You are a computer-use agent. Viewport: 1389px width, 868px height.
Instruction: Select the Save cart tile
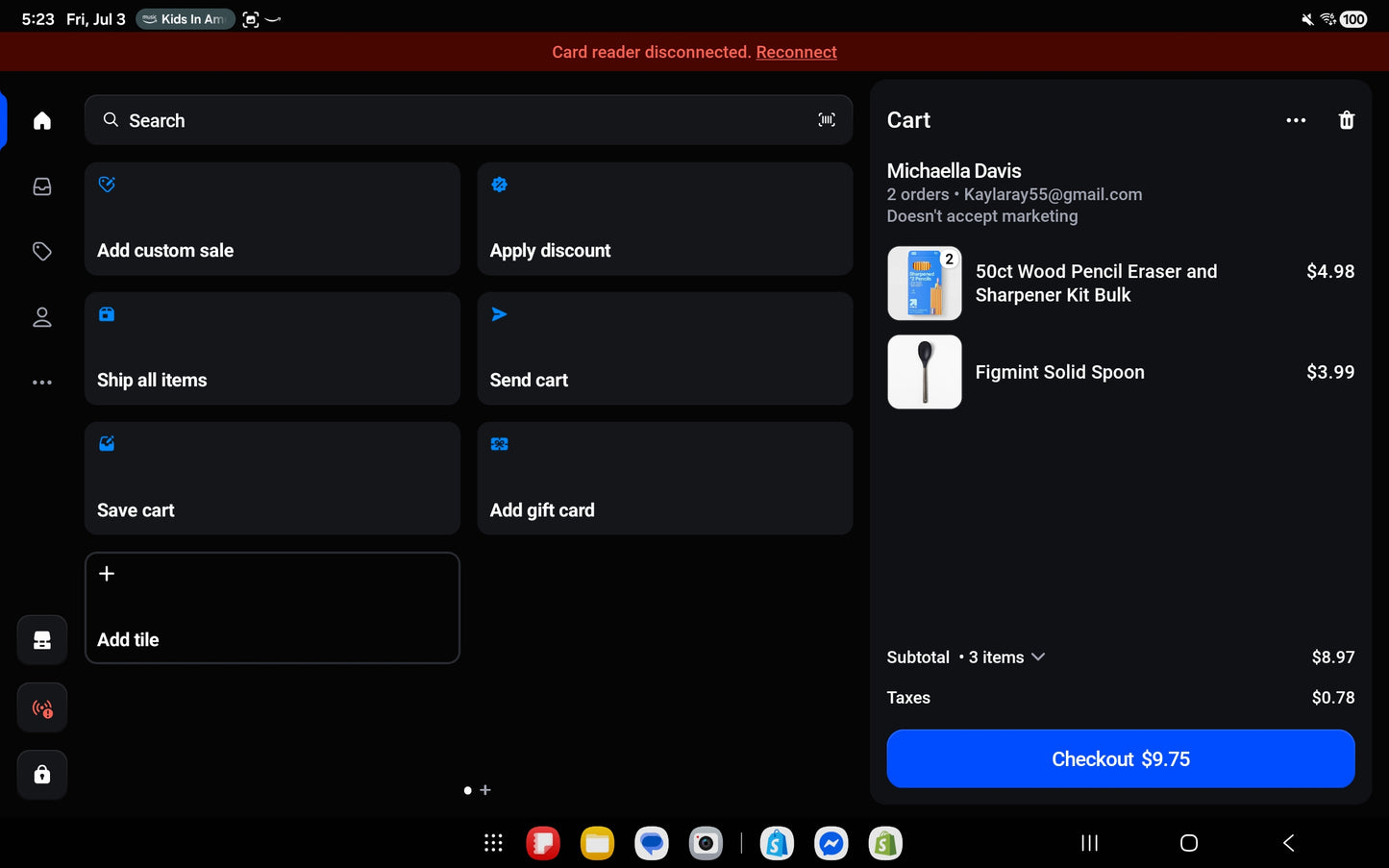click(x=272, y=479)
